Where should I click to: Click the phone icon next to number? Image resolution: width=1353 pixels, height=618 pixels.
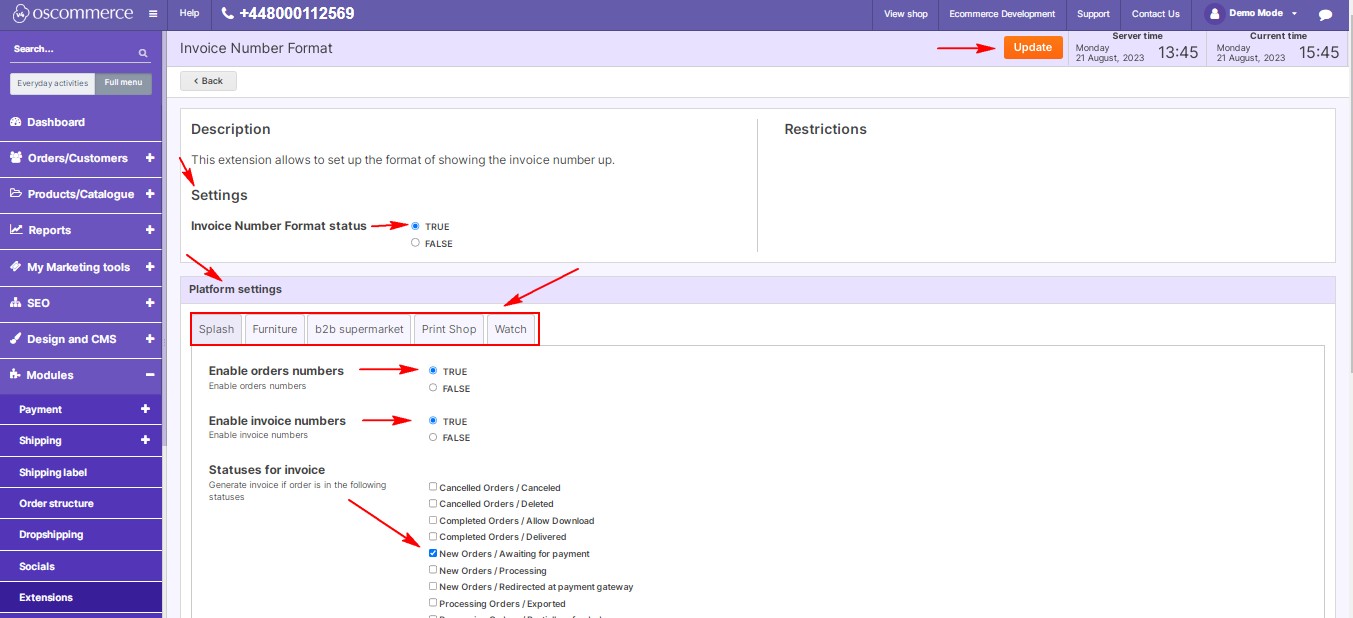228,14
